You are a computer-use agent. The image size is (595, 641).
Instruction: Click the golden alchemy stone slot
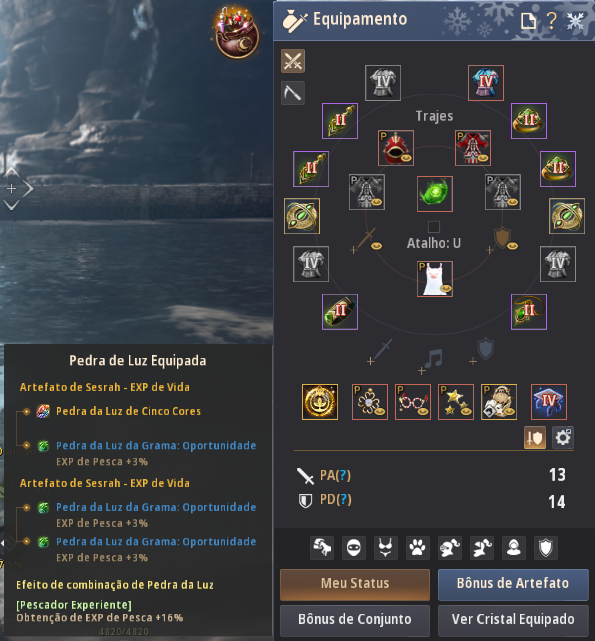point(320,402)
